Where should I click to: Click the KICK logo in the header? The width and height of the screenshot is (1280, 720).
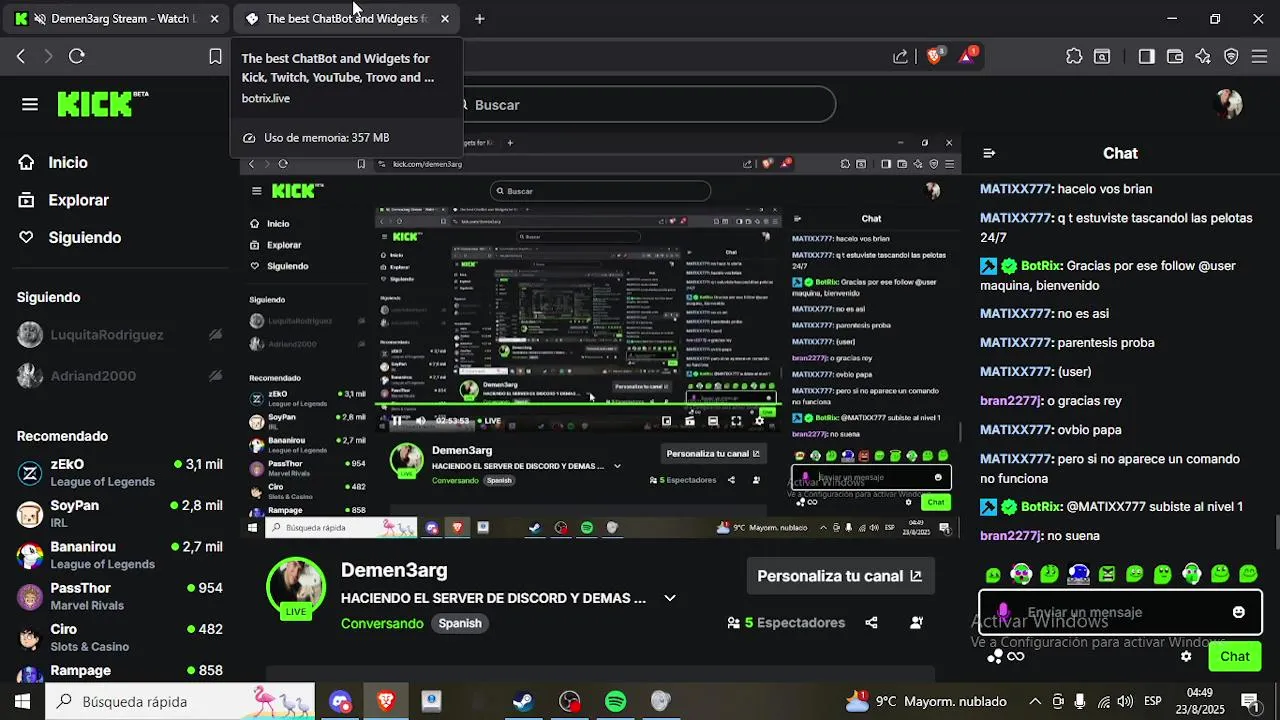pyautogui.click(x=102, y=104)
